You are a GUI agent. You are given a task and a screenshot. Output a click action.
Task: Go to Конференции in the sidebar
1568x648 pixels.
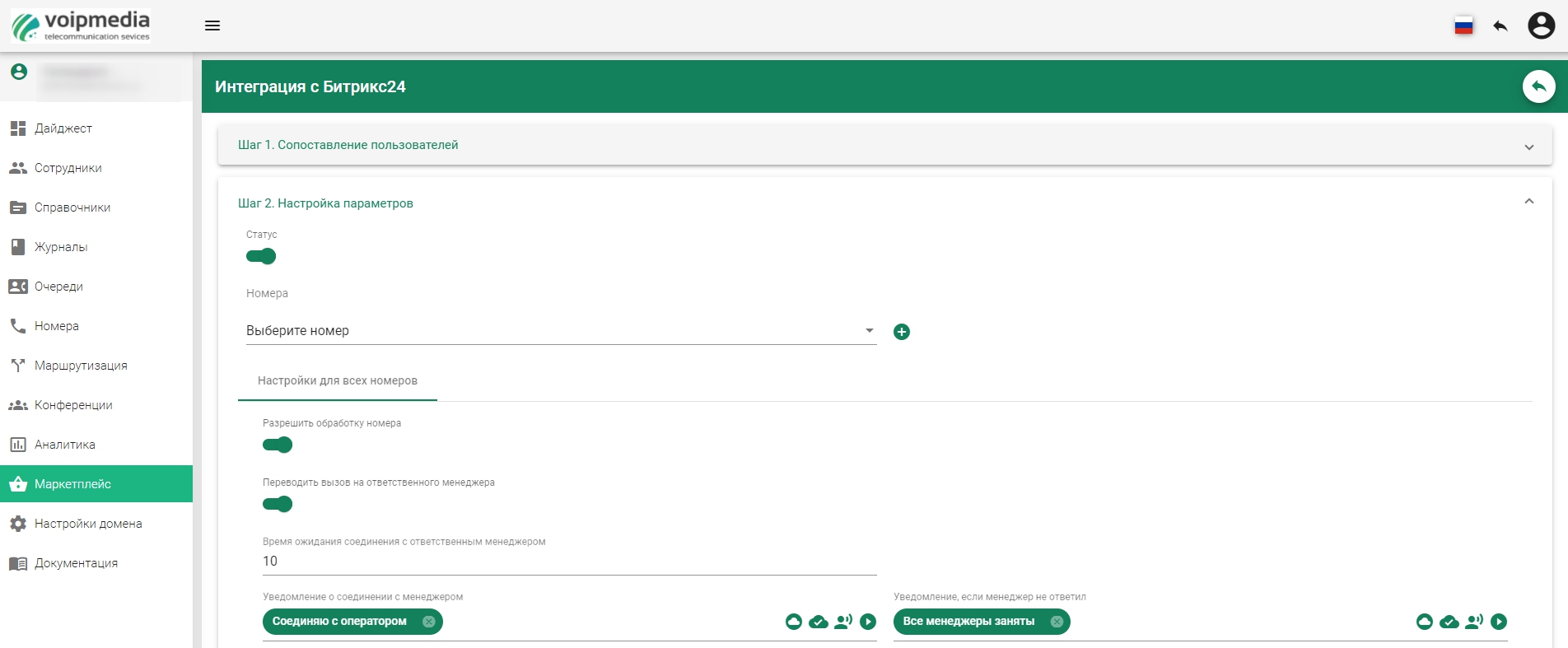pos(96,405)
